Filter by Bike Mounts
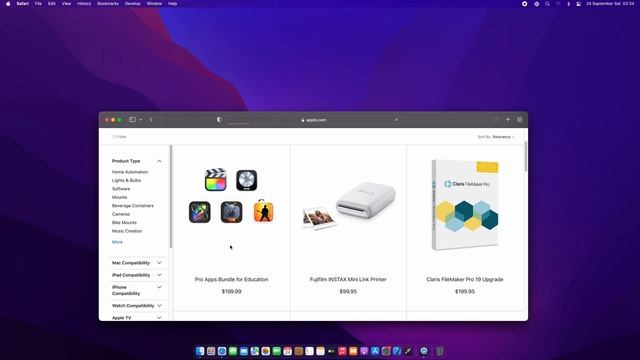 124,222
